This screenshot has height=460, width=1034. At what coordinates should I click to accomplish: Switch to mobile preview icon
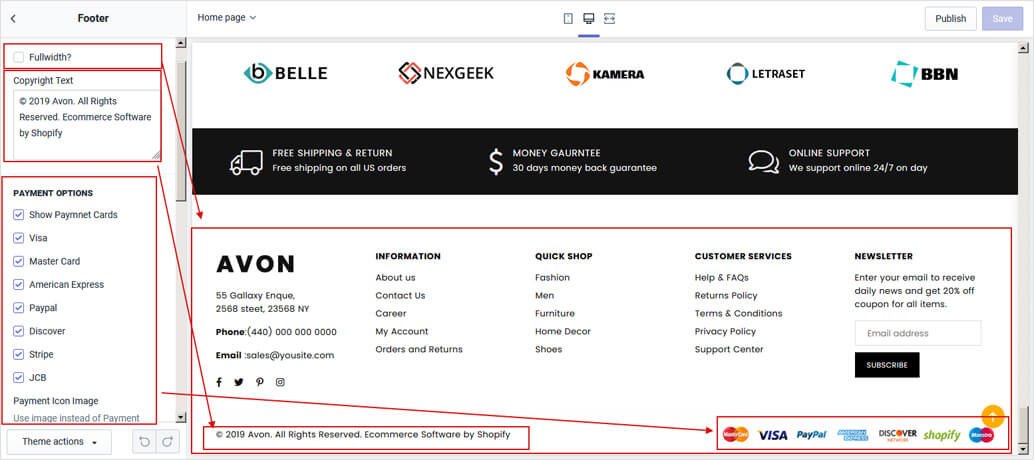click(x=568, y=18)
